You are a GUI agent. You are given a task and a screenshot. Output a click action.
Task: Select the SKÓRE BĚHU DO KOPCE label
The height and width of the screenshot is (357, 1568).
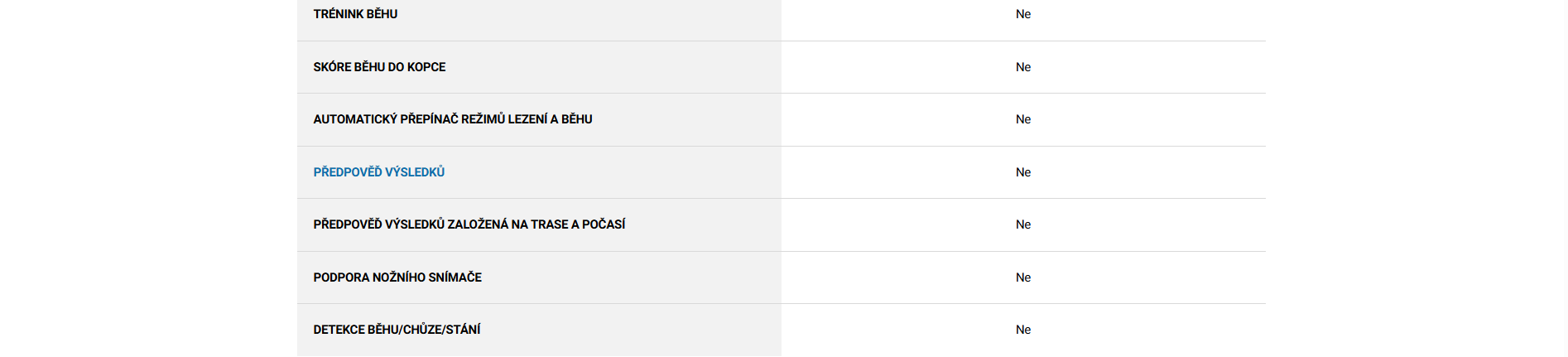tap(379, 67)
